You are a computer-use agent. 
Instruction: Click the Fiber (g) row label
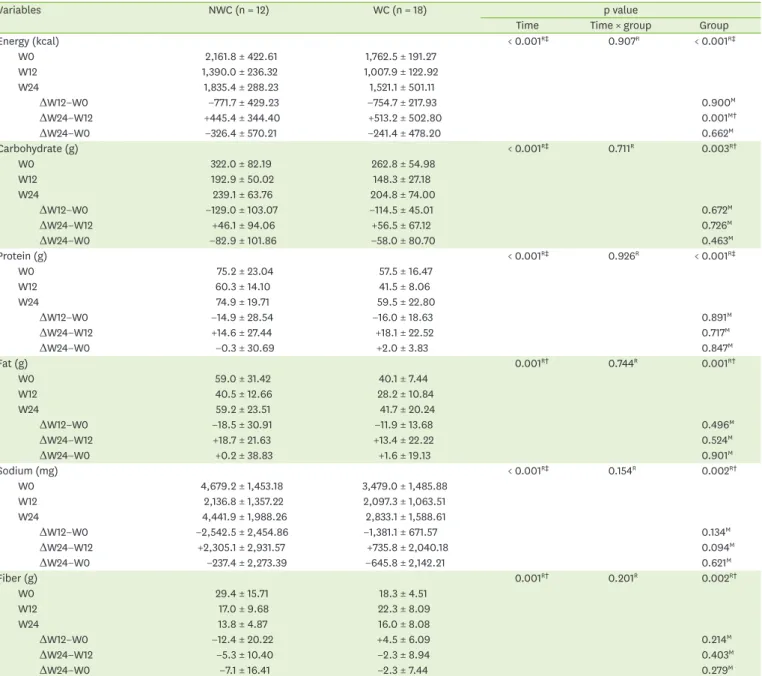18,578
